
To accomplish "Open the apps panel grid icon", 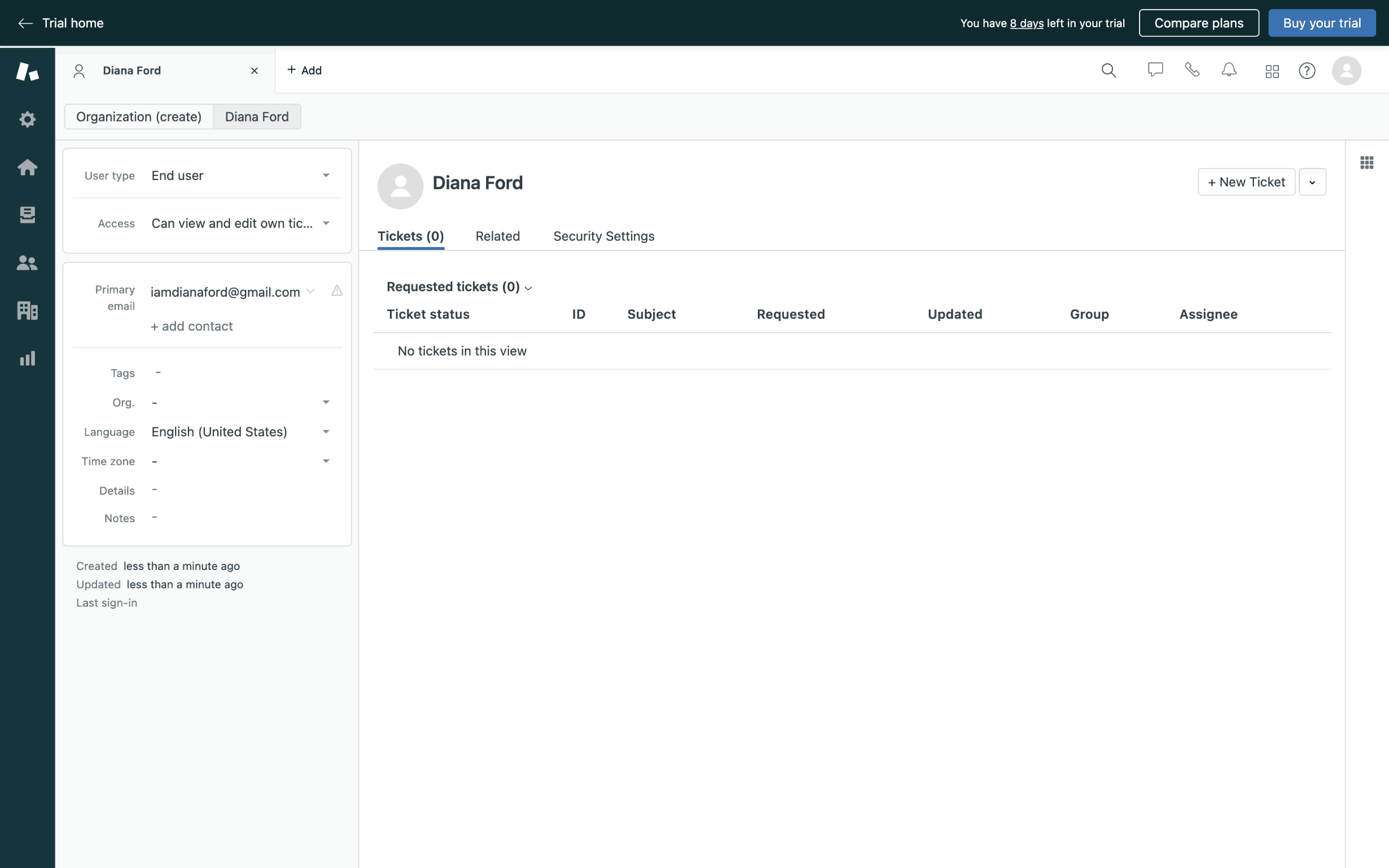I will click(1366, 163).
